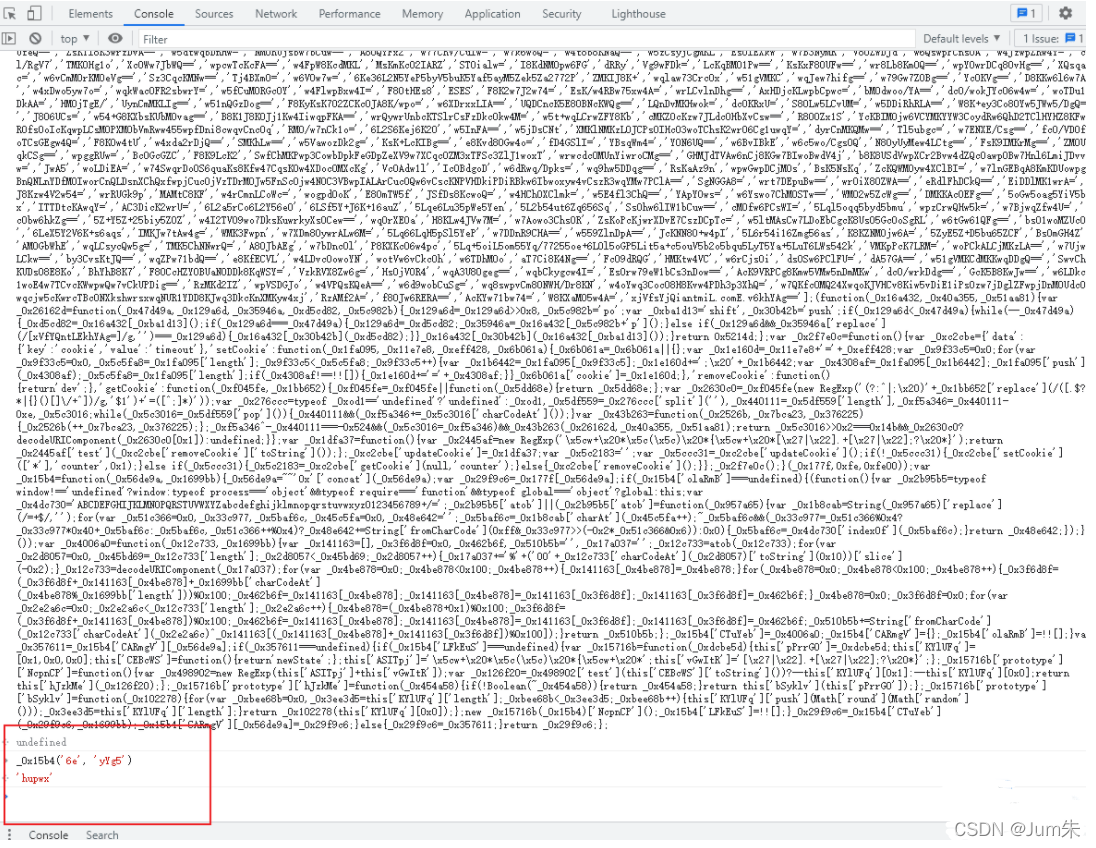Open the Default levels dropdown

[961, 38]
